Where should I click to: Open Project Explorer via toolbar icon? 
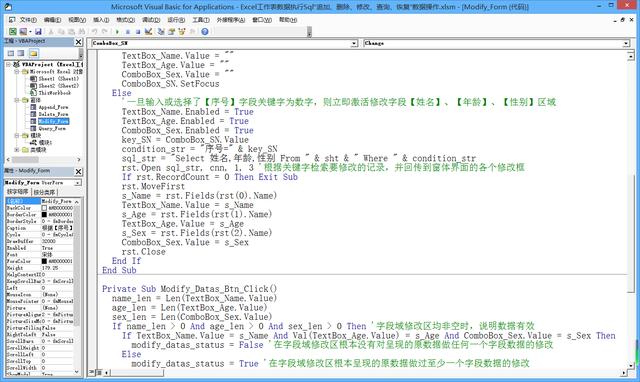coord(161,31)
